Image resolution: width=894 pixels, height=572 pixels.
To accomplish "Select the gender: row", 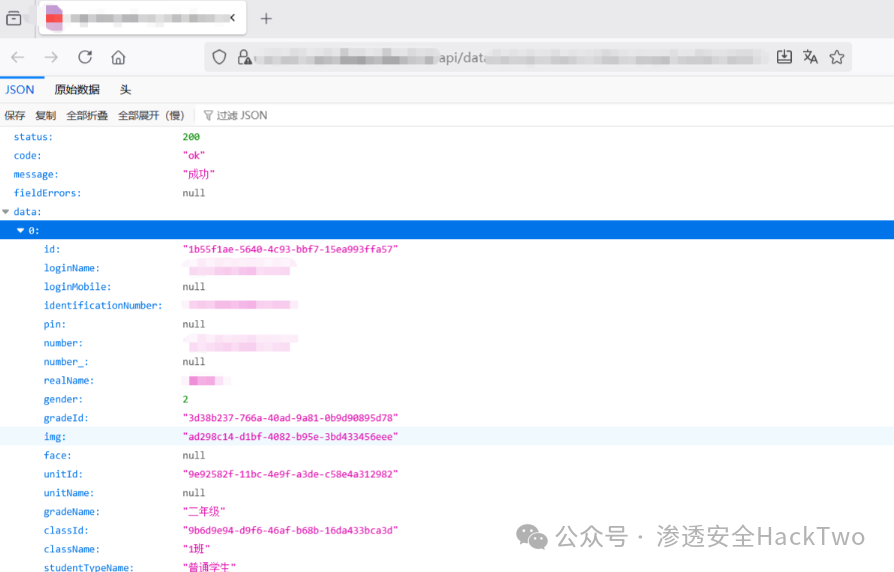I will pyautogui.click(x=447, y=399).
